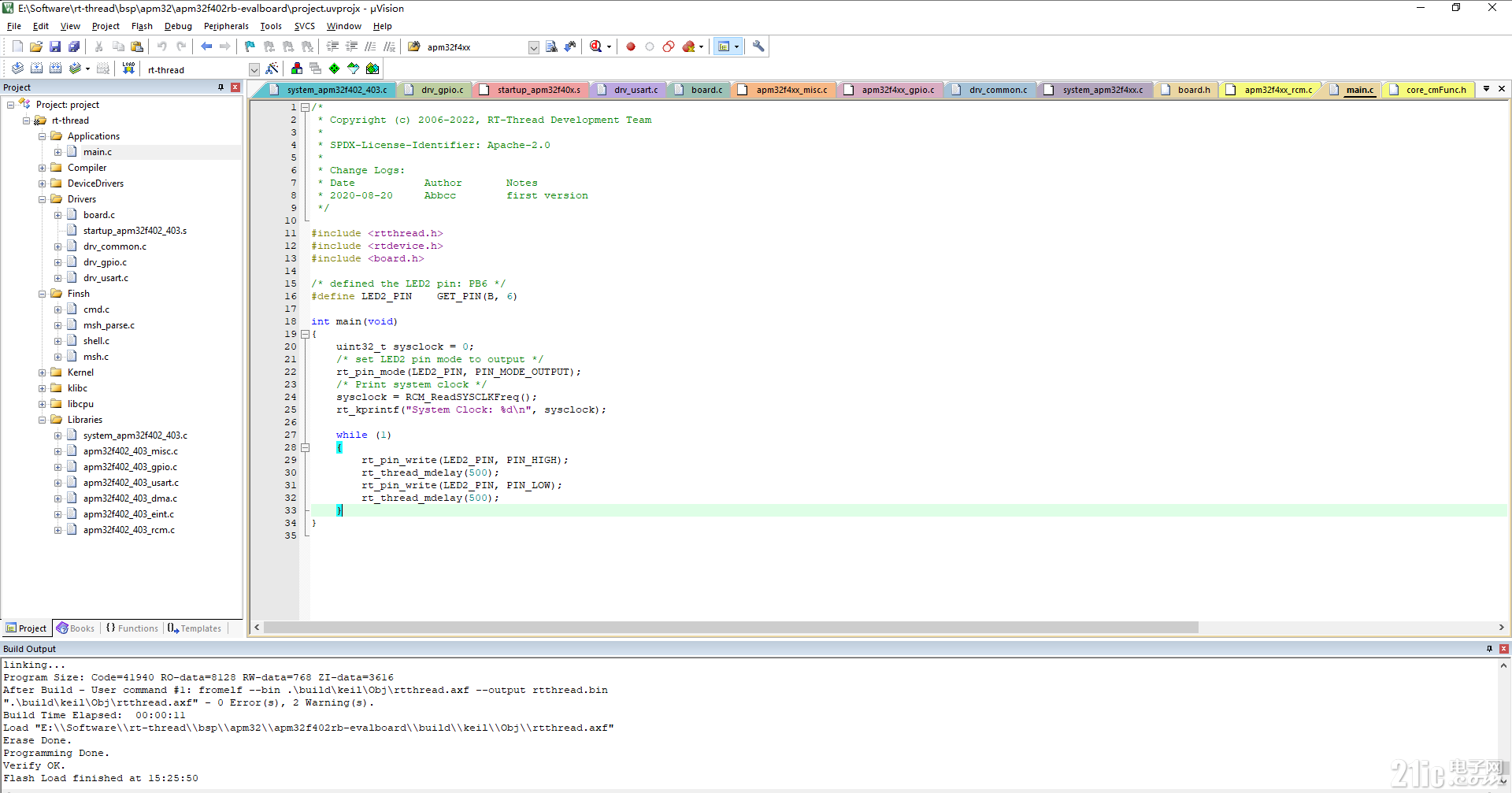Click the Undo arrow icon

(162, 46)
